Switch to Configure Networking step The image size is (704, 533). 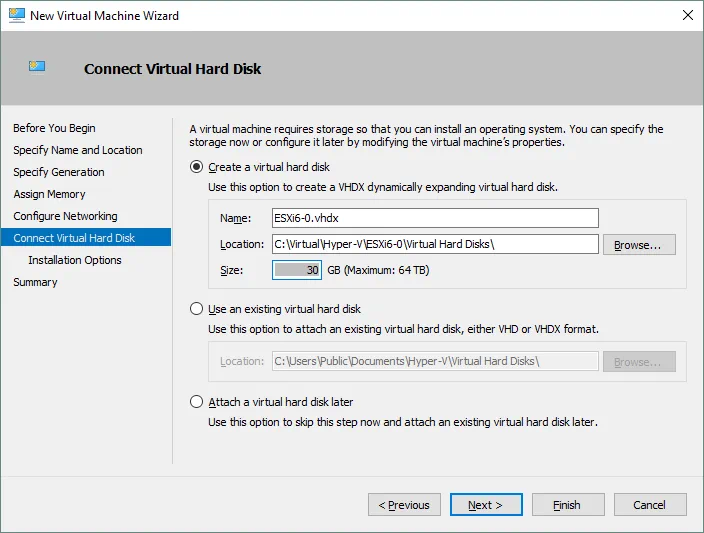point(65,216)
